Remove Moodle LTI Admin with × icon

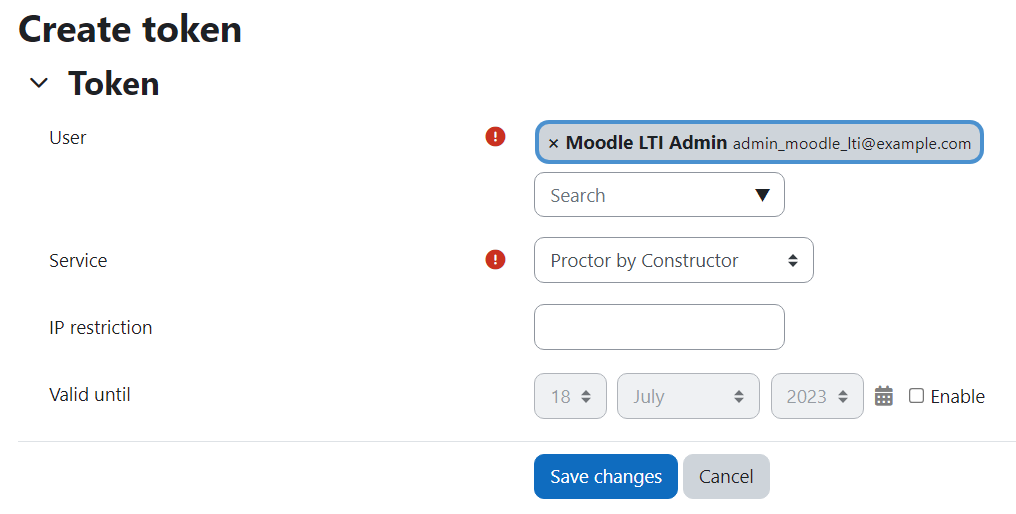(553, 144)
